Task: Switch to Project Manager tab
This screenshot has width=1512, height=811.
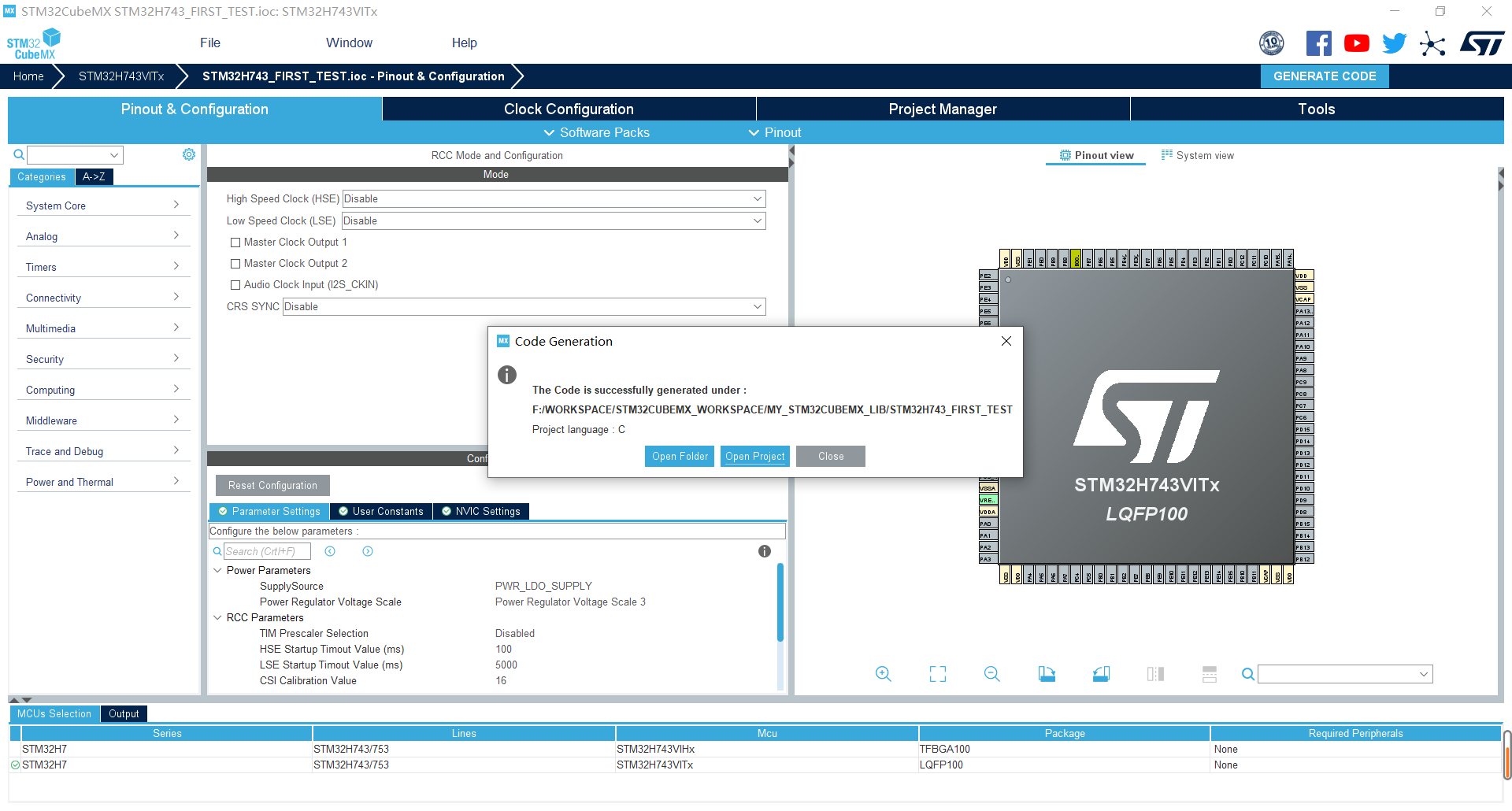Action: (x=943, y=109)
